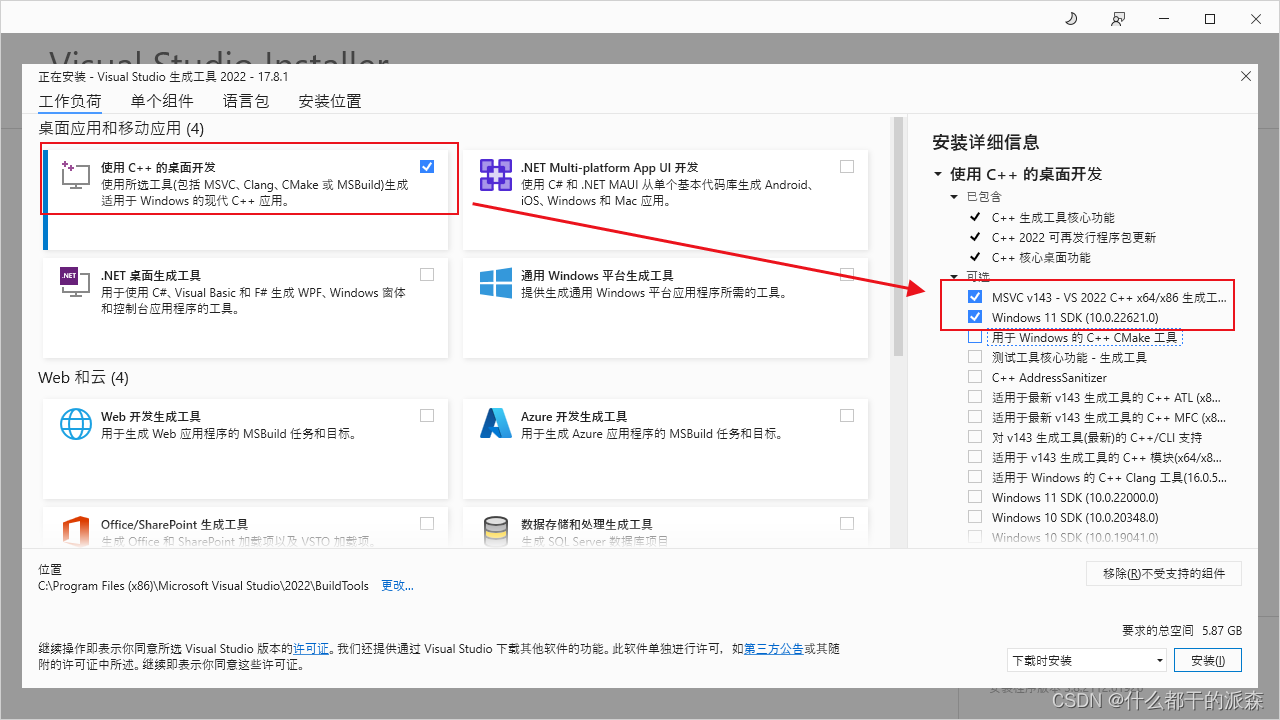Check the .NET 桌面生成工具 workload checkbox
The height and width of the screenshot is (720, 1280).
click(427, 274)
